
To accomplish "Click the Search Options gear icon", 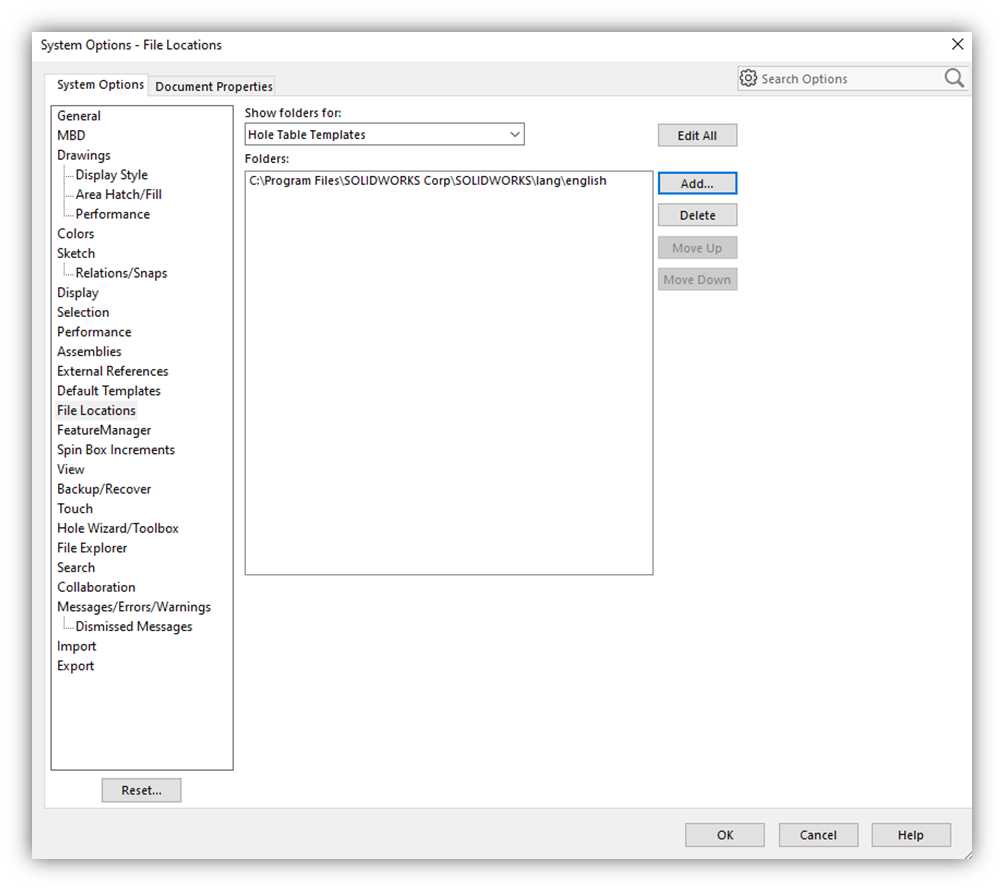I will [x=747, y=78].
